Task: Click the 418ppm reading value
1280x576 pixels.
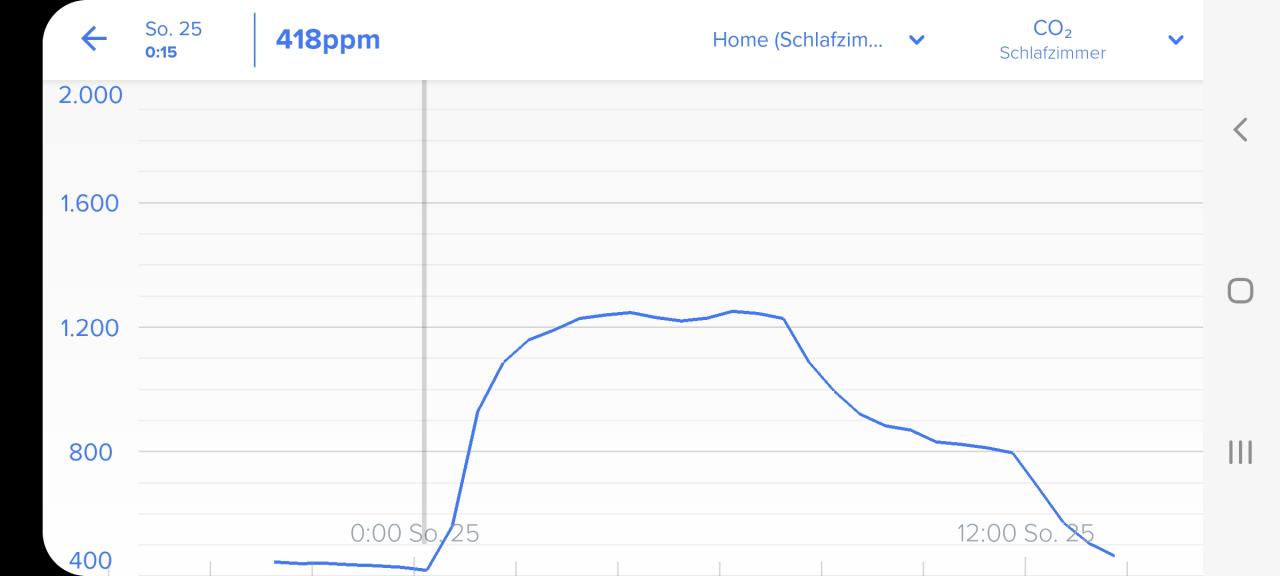Action: coord(328,40)
